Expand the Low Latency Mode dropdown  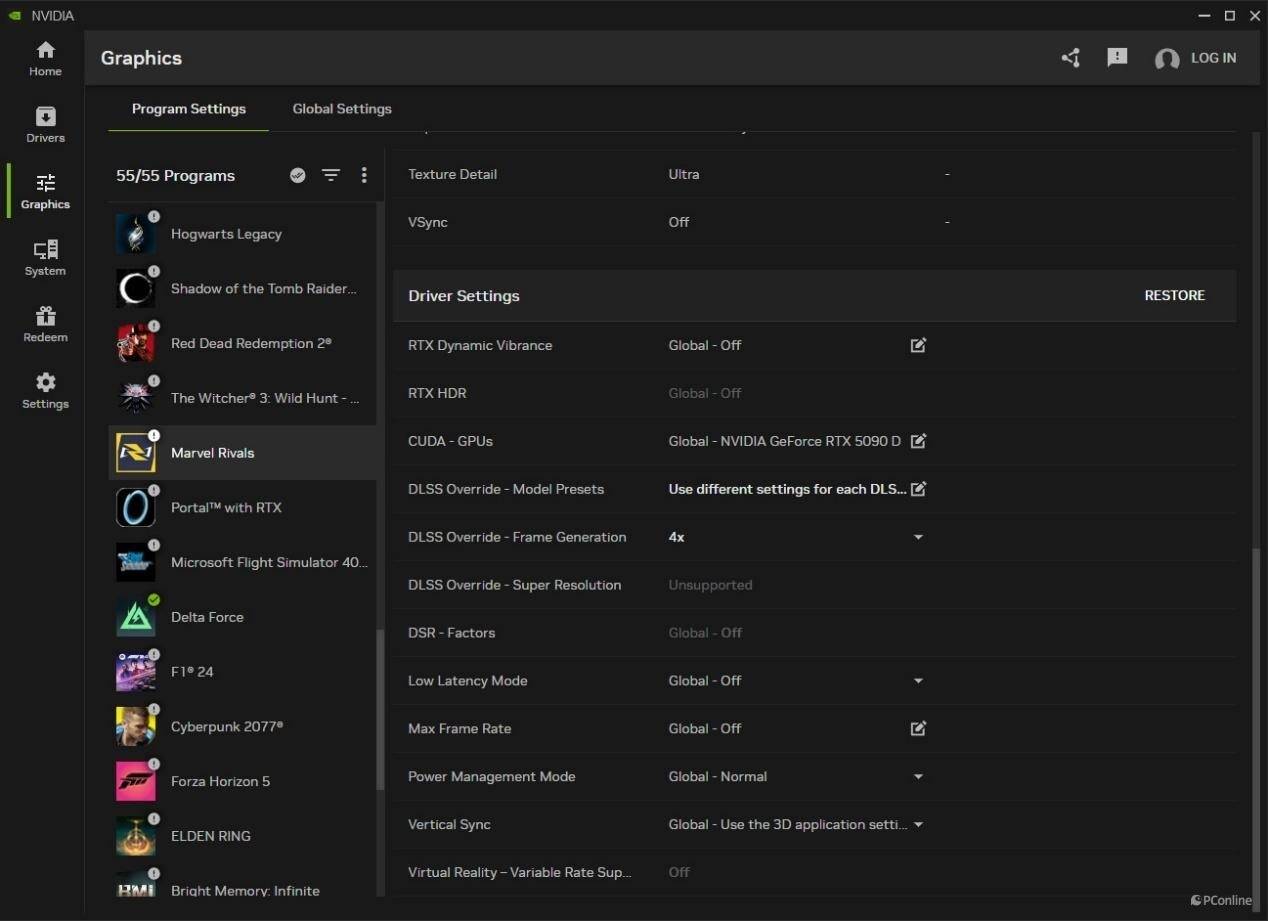pos(918,681)
